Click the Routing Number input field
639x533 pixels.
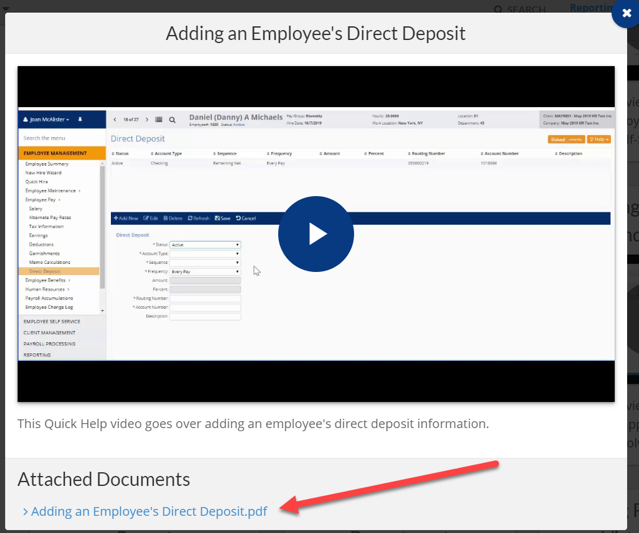(205, 298)
